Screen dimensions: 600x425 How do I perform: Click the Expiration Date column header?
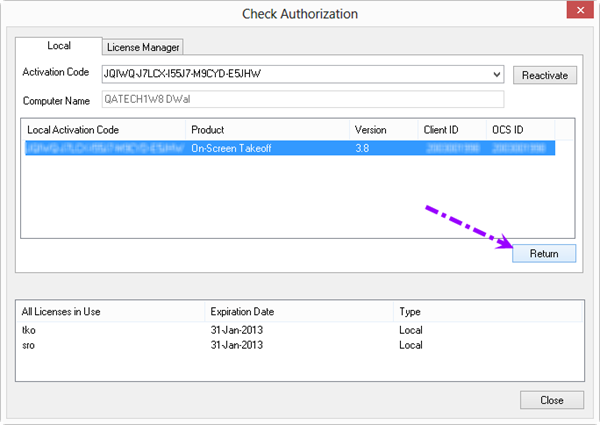click(x=299, y=312)
